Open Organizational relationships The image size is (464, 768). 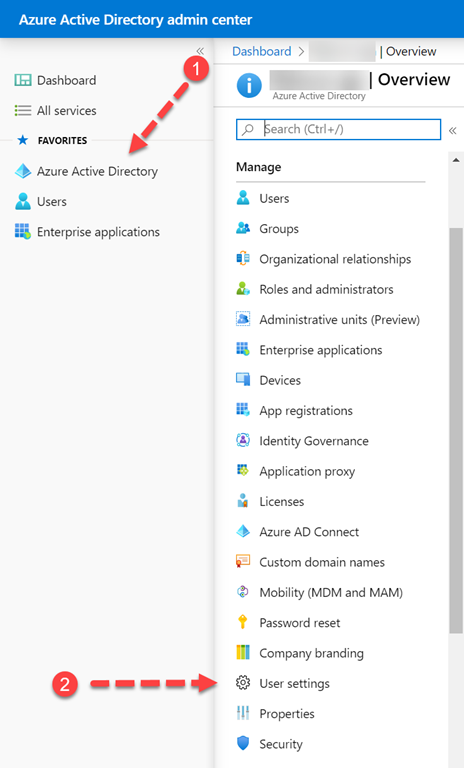tap(335, 259)
